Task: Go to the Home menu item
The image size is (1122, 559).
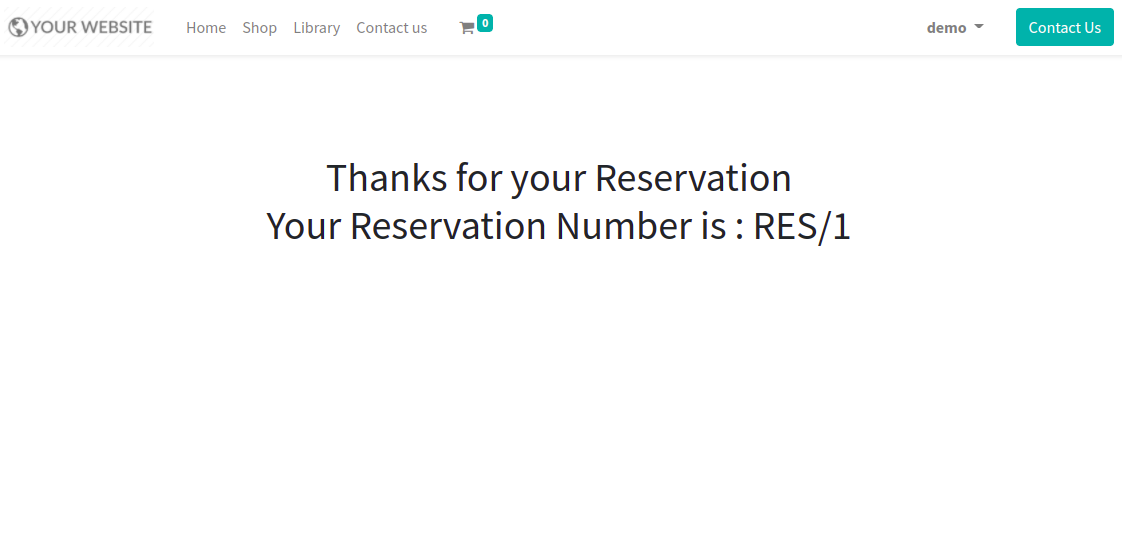Action: [206, 28]
